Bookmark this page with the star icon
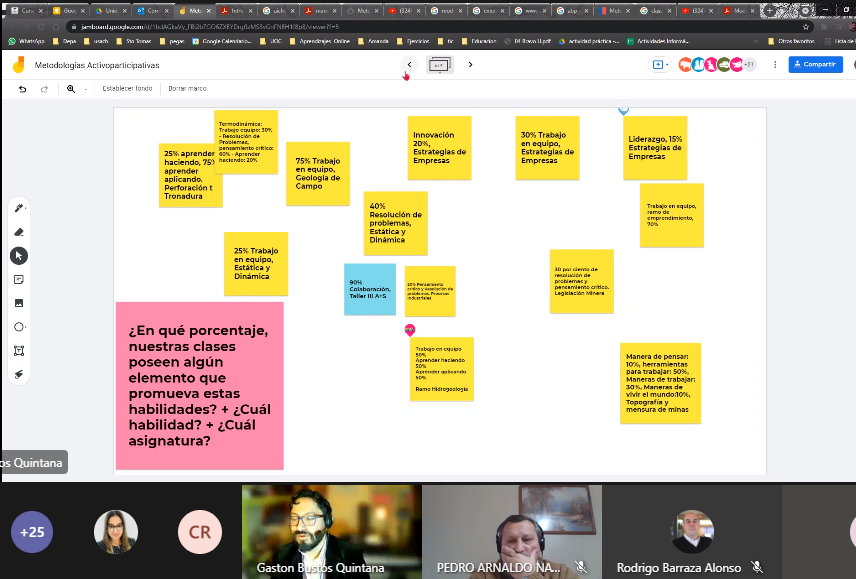This screenshot has width=856, height=579. click(x=806, y=26)
